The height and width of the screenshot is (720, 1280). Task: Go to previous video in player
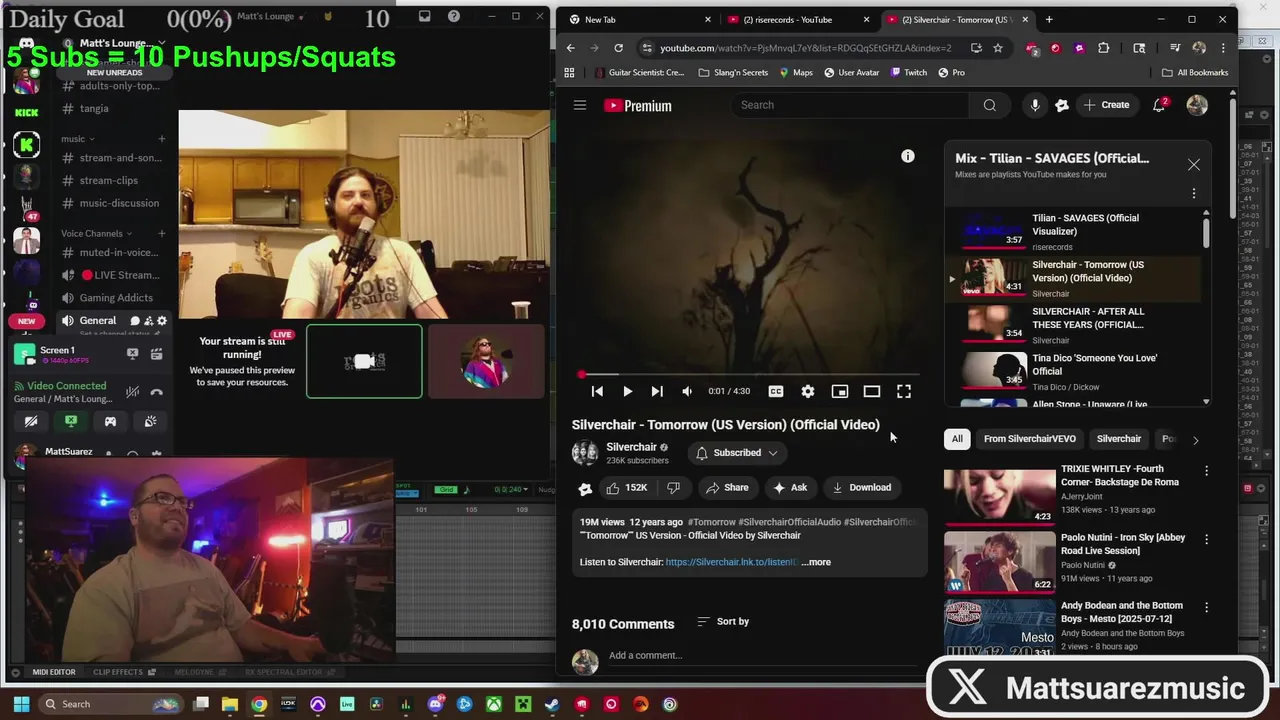pos(597,392)
